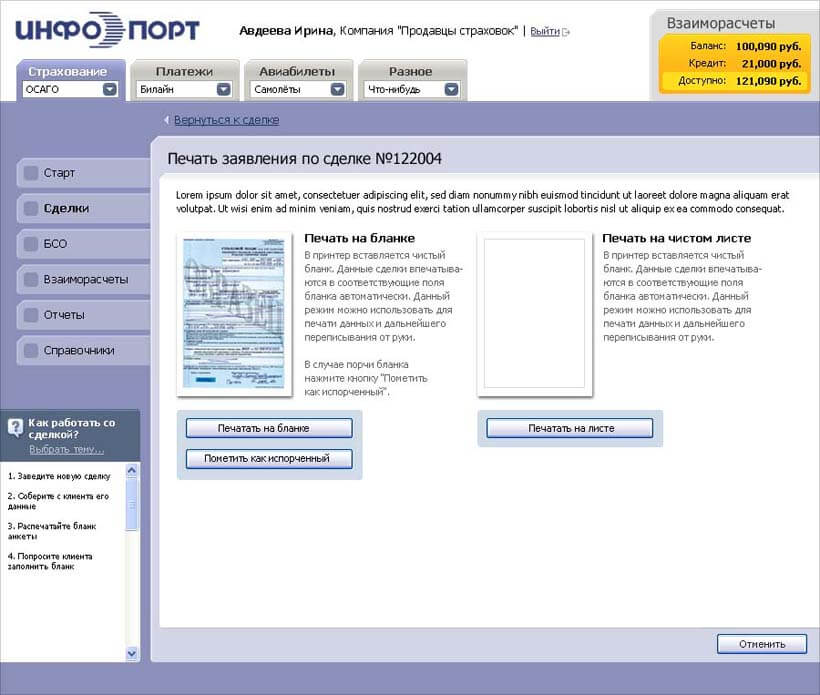The height and width of the screenshot is (695, 820).
Task: Click the 'Выбрать тему...' link
Action: [66, 449]
